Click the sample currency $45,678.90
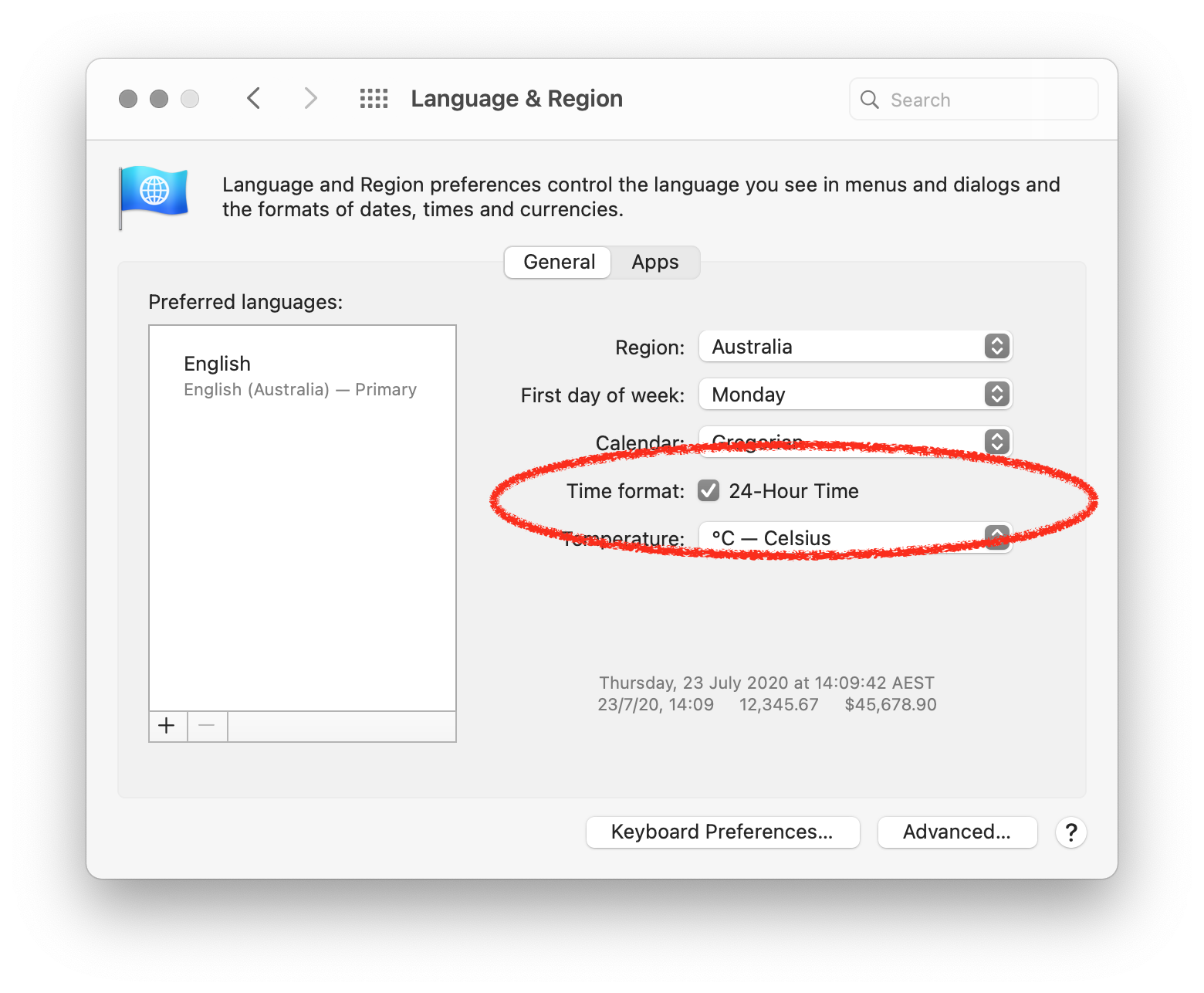 pos(891,704)
